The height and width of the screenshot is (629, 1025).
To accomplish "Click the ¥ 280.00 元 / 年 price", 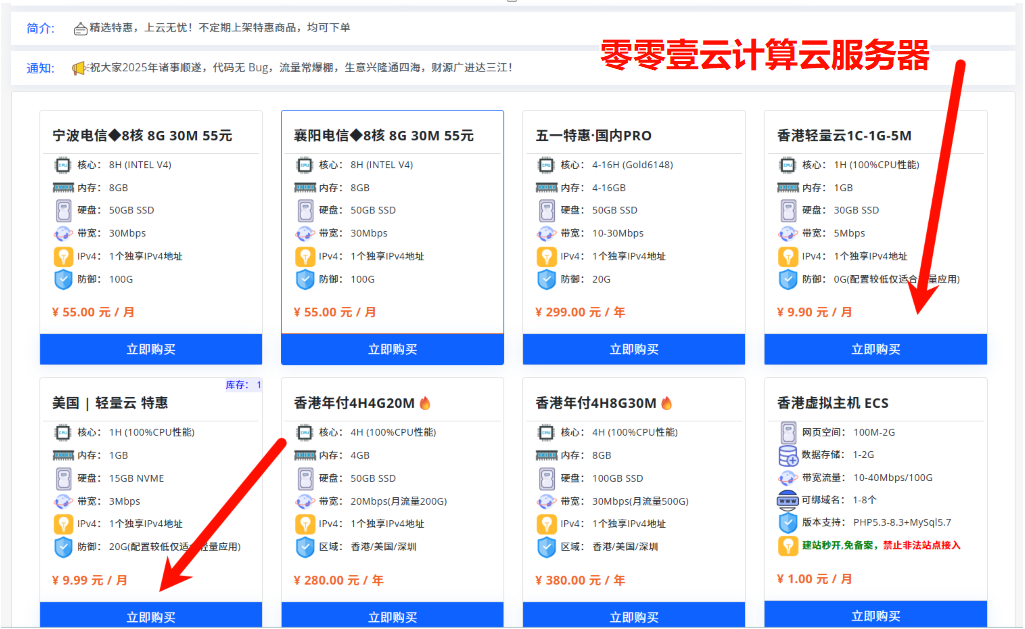I will pos(339,580).
